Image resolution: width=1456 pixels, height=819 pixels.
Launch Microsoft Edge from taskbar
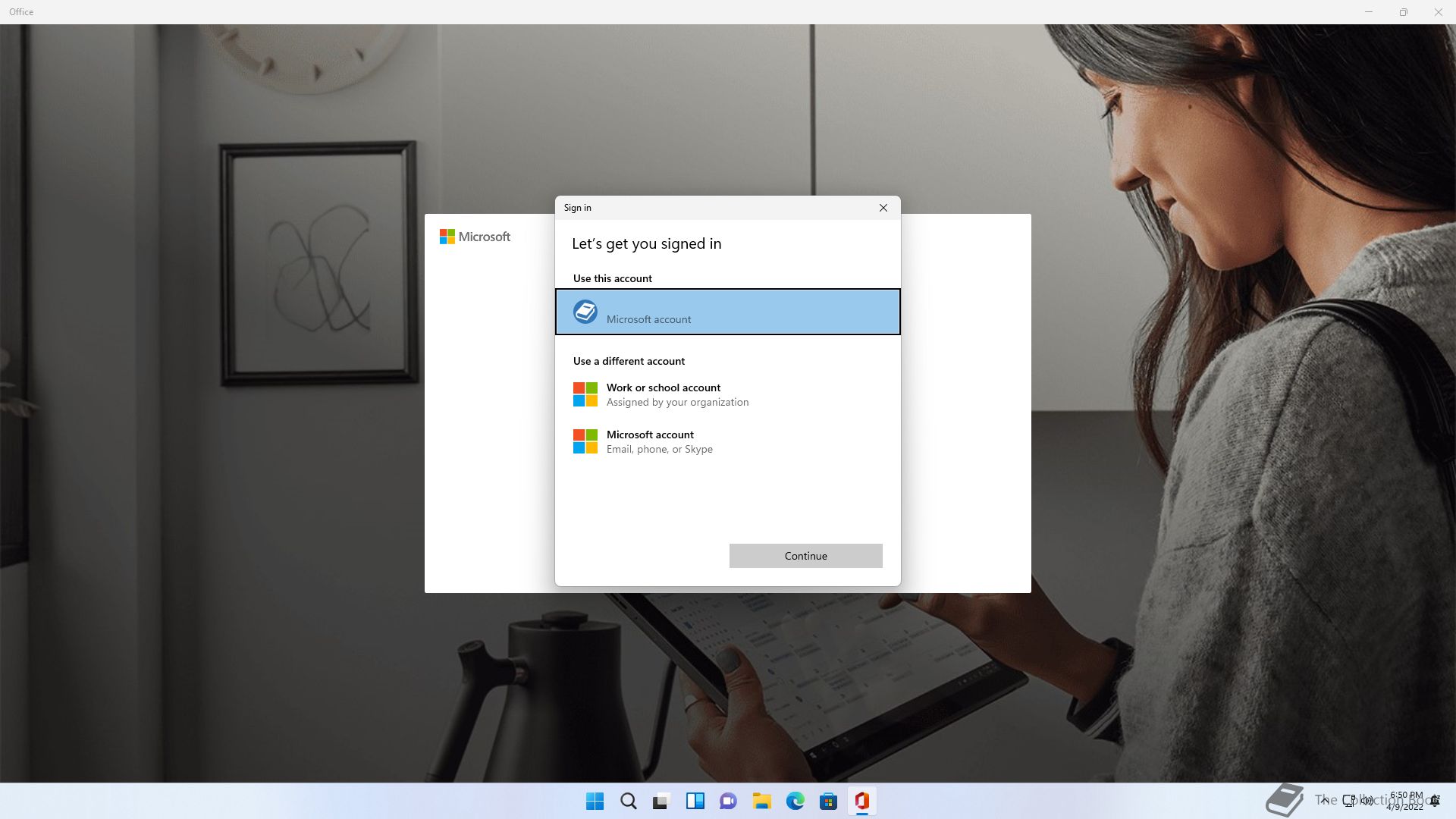pyautogui.click(x=795, y=801)
